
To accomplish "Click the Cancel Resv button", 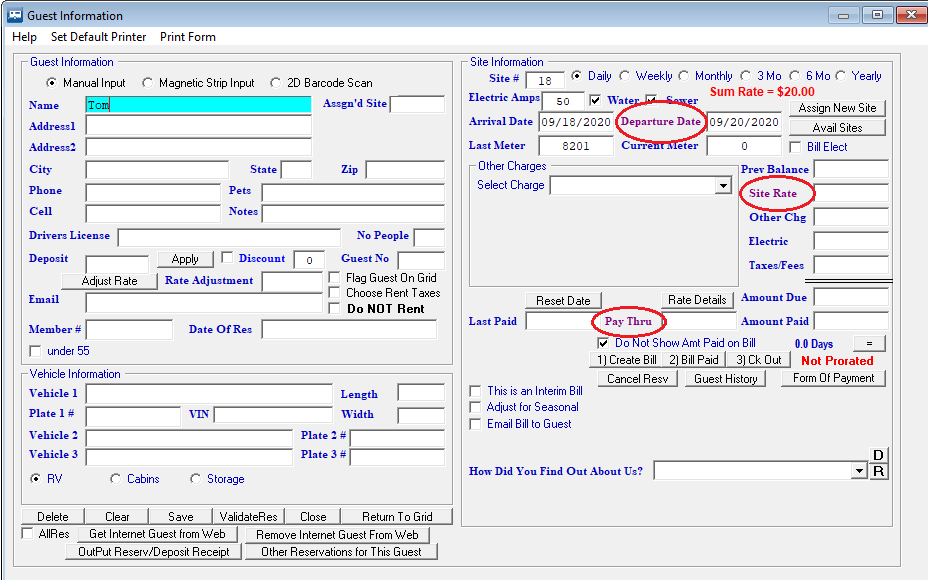I will point(637,379).
